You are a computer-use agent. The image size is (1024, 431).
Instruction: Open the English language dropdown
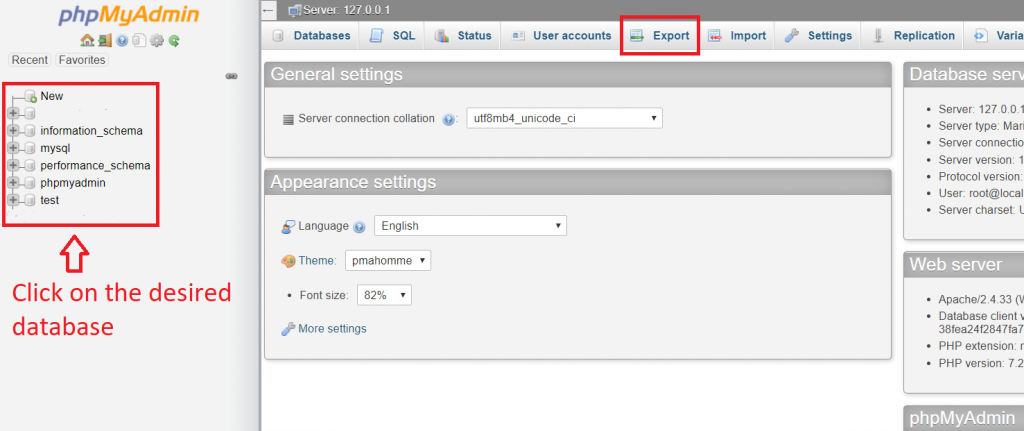(x=470, y=226)
